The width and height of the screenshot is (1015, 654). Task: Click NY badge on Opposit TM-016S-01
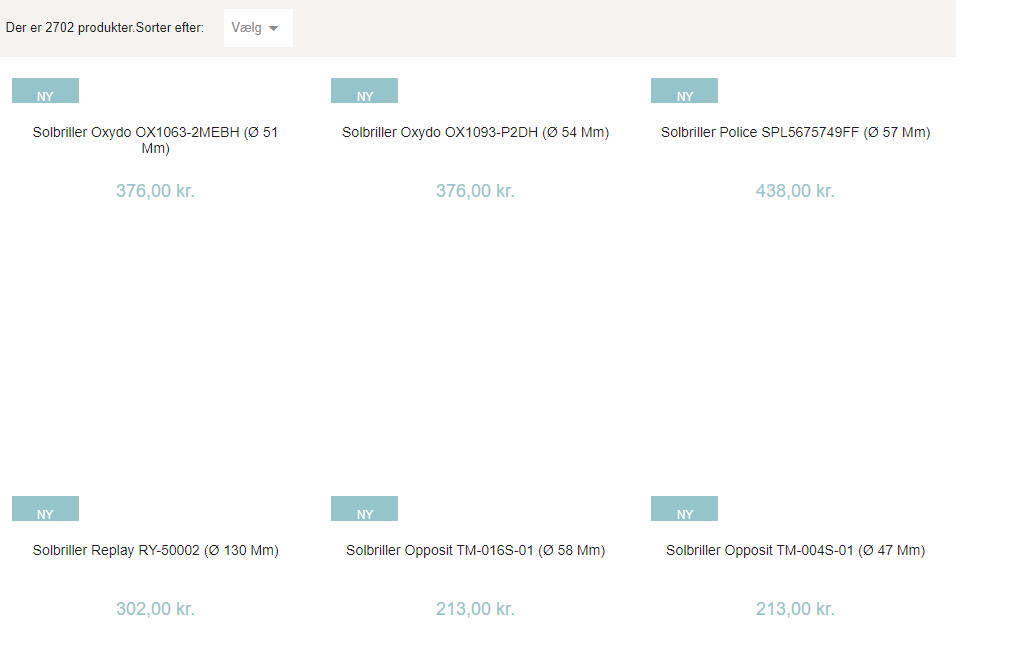[x=364, y=508]
